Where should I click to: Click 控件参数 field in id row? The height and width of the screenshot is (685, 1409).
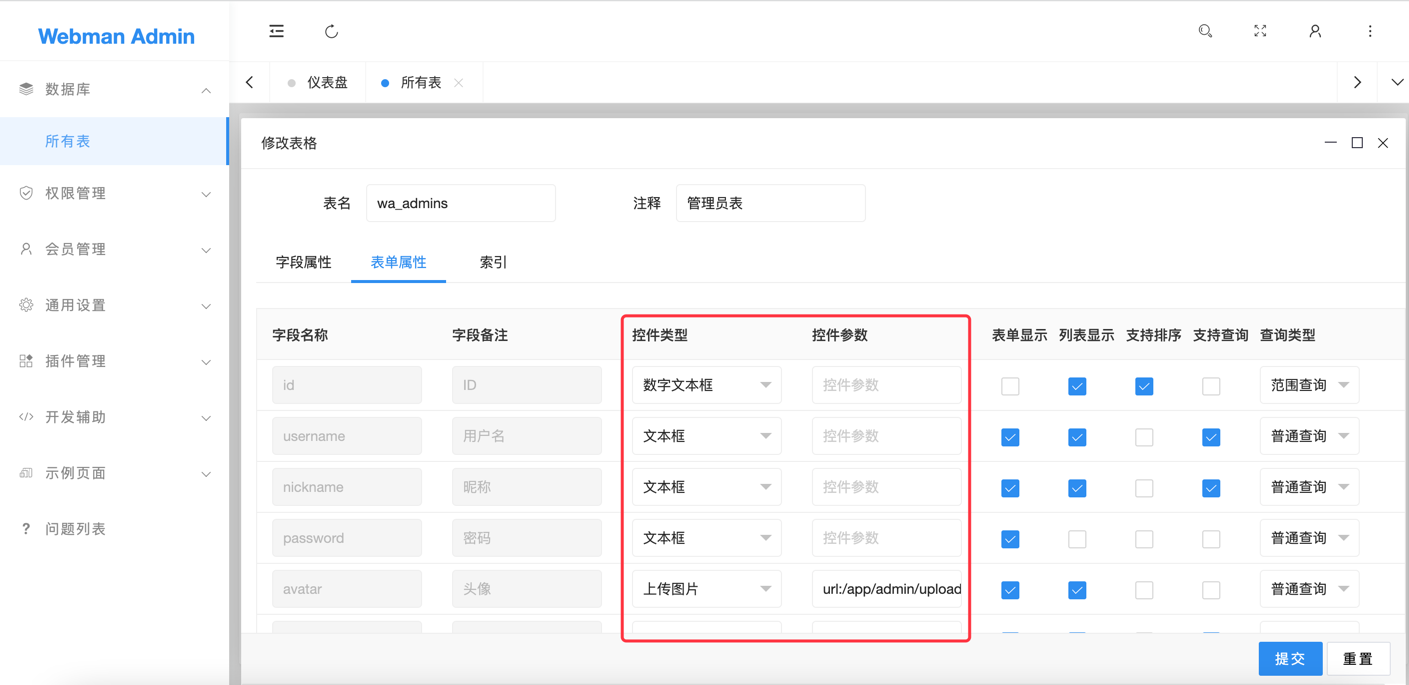pos(887,385)
